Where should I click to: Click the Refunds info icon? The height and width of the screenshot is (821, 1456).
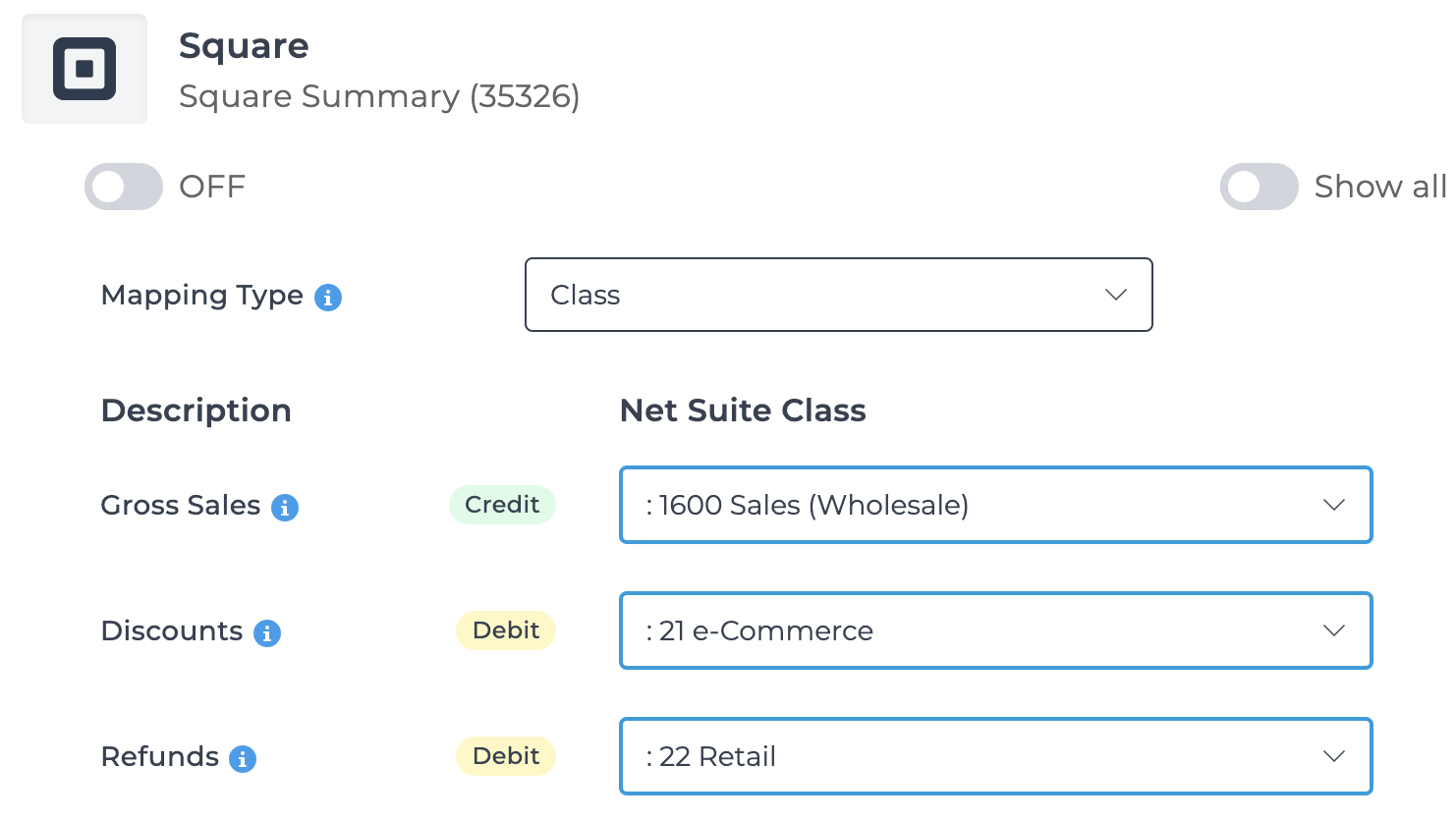243,759
